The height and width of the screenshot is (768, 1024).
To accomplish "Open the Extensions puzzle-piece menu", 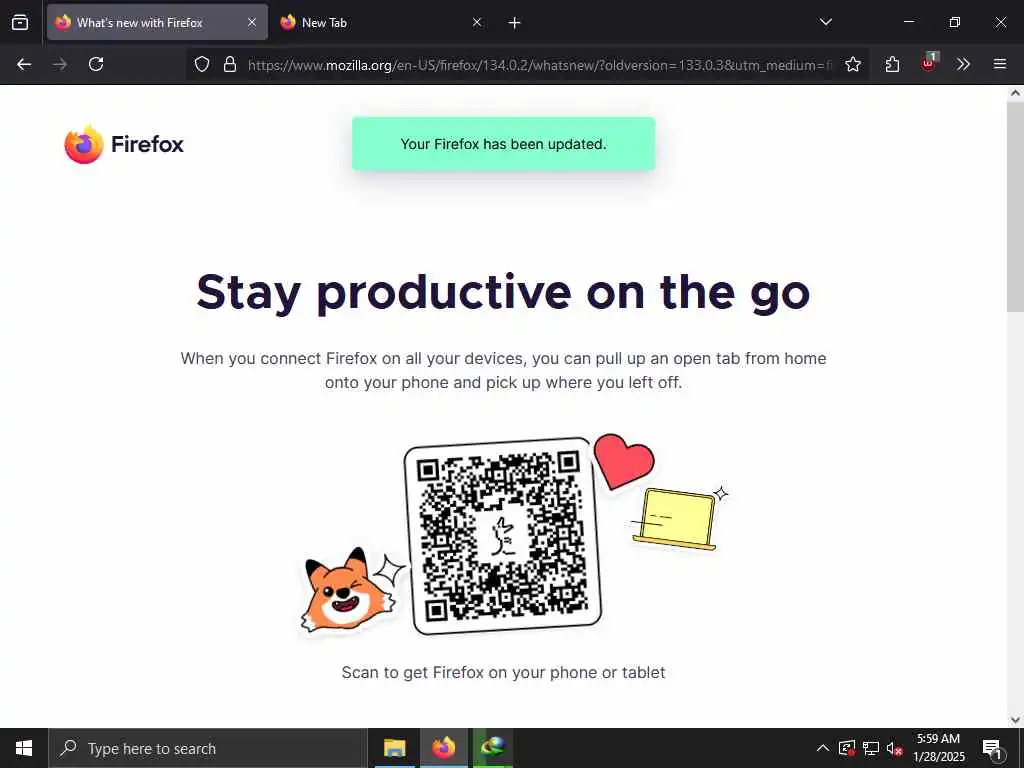I will click(892, 64).
